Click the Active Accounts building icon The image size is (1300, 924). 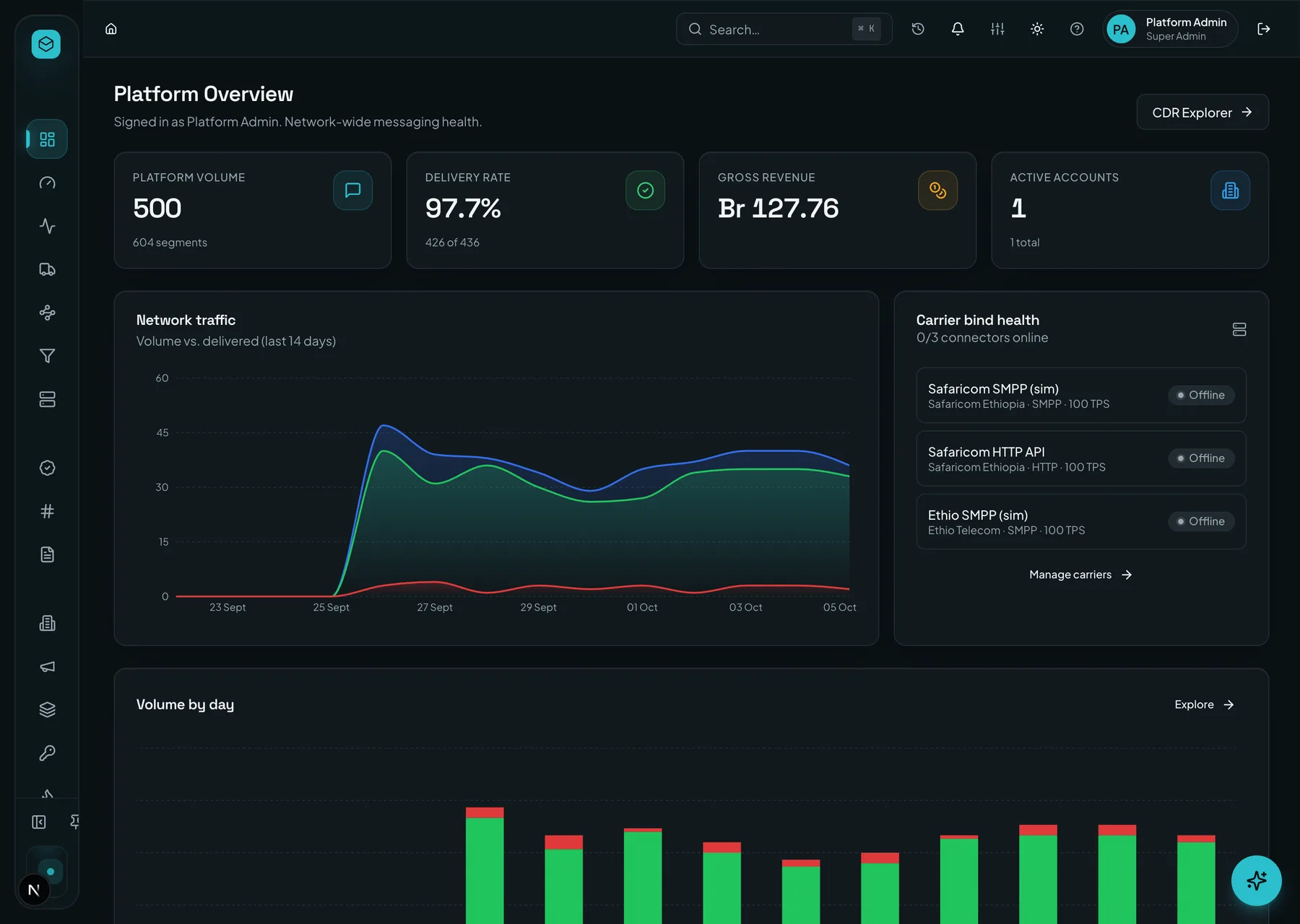tap(1231, 191)
